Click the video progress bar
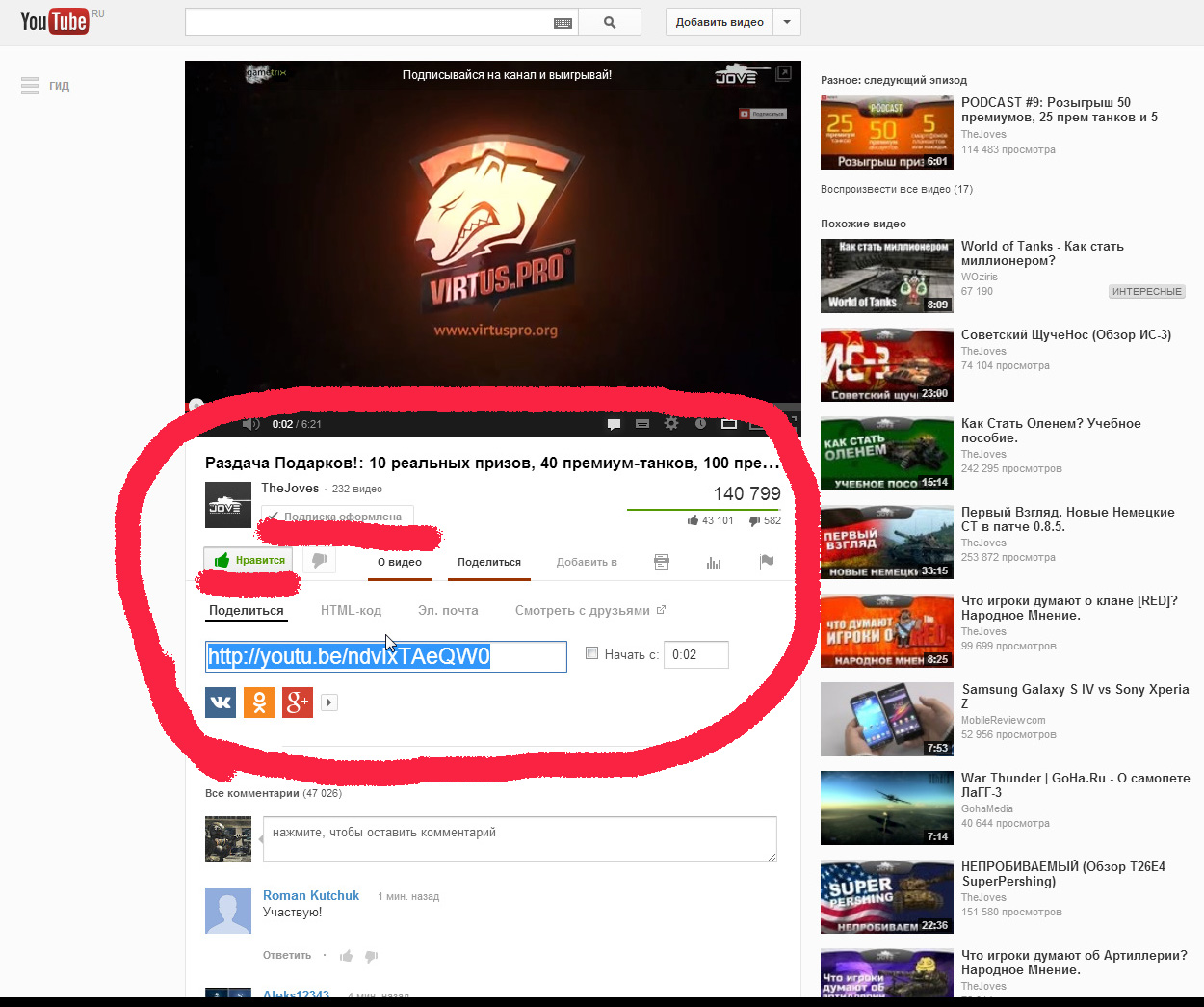Image resolution: width=1204 pixels, height=1007 pixels. (x=493, y=406)
